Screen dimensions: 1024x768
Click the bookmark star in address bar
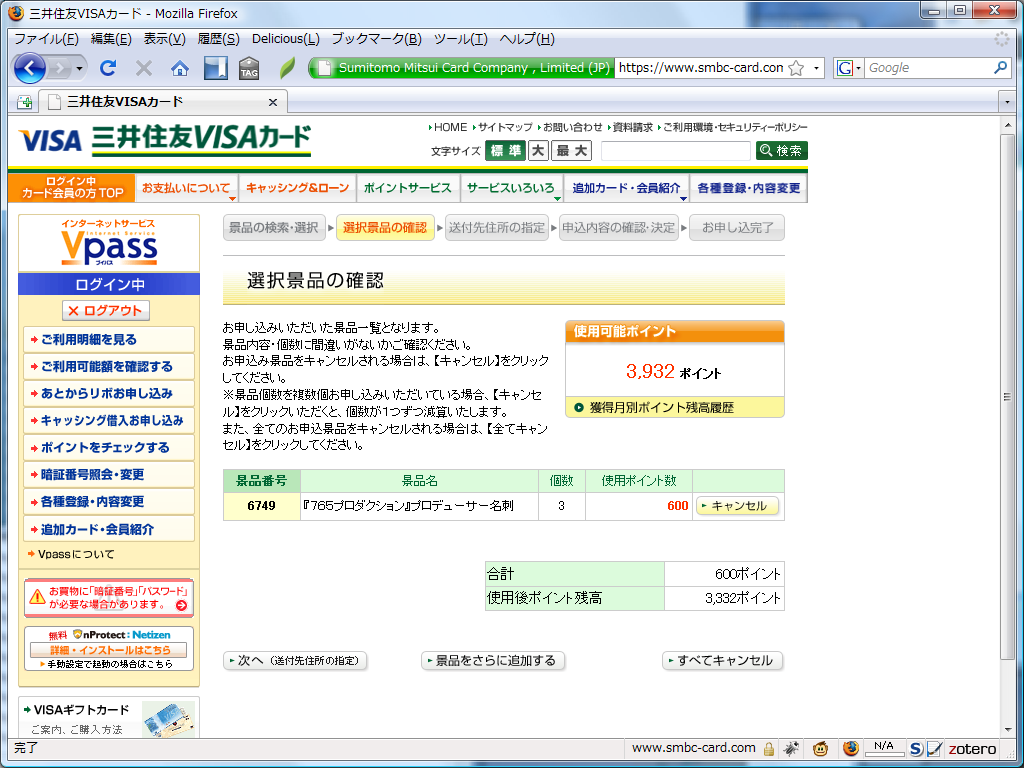pos(796,68)
